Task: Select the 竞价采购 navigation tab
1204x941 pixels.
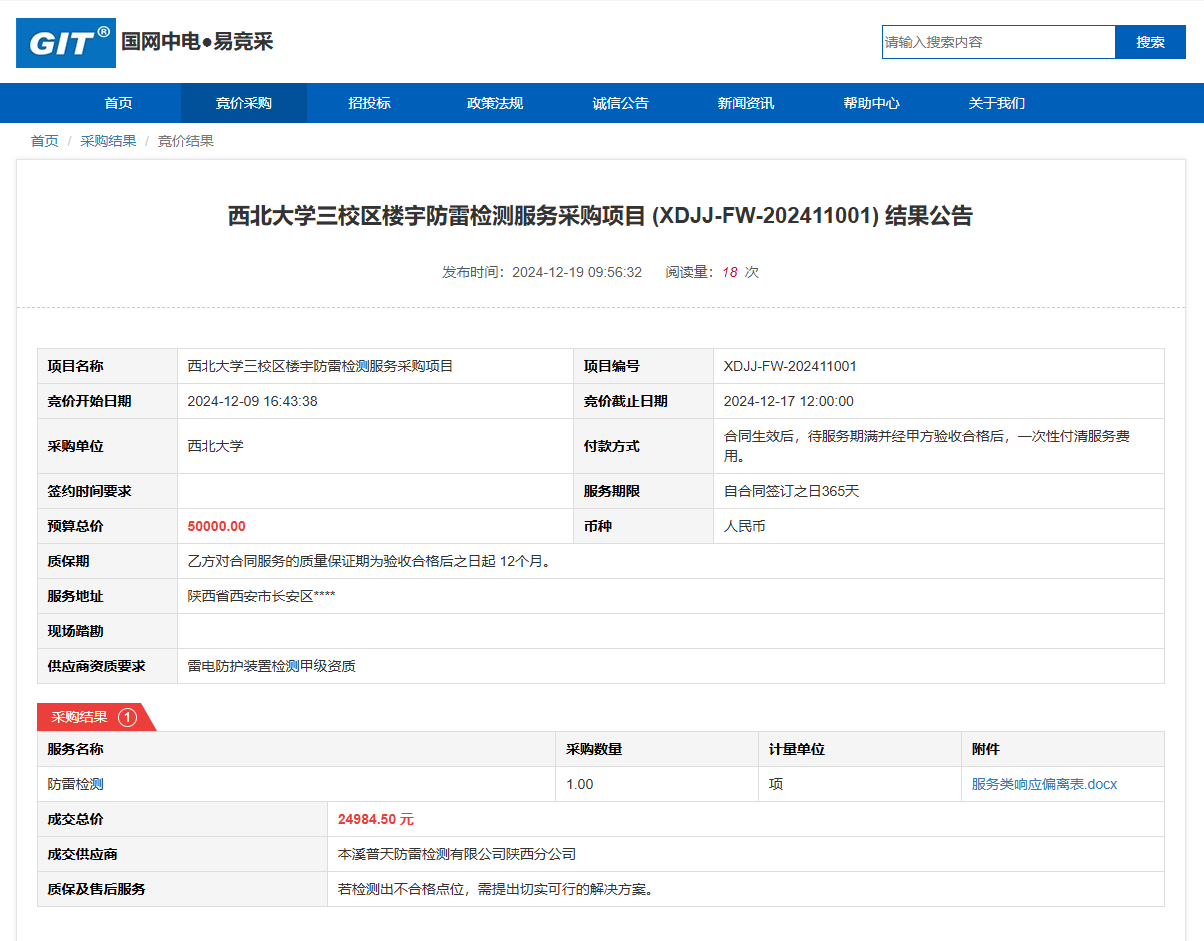Action: pos(243,103)
